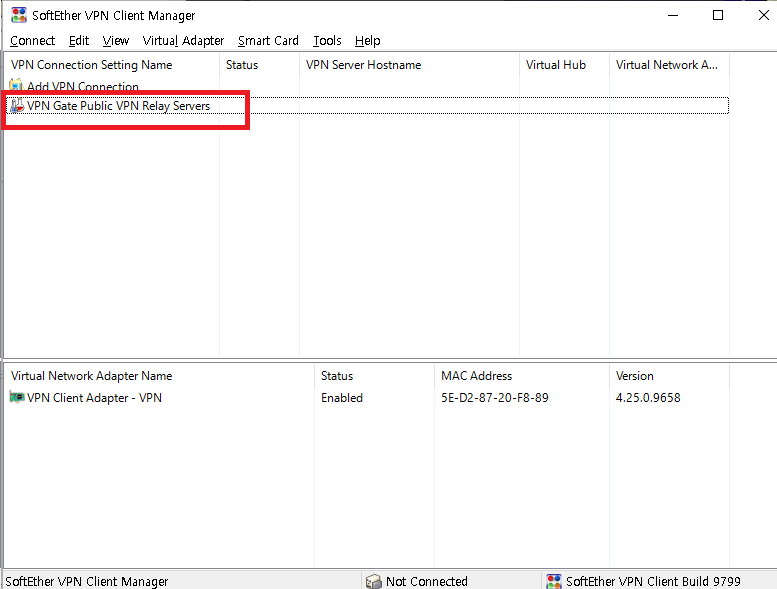Click the VPN Gate relay servers icon
The width and height of the screenshot is (777, 589).
(x=17, y=106)
